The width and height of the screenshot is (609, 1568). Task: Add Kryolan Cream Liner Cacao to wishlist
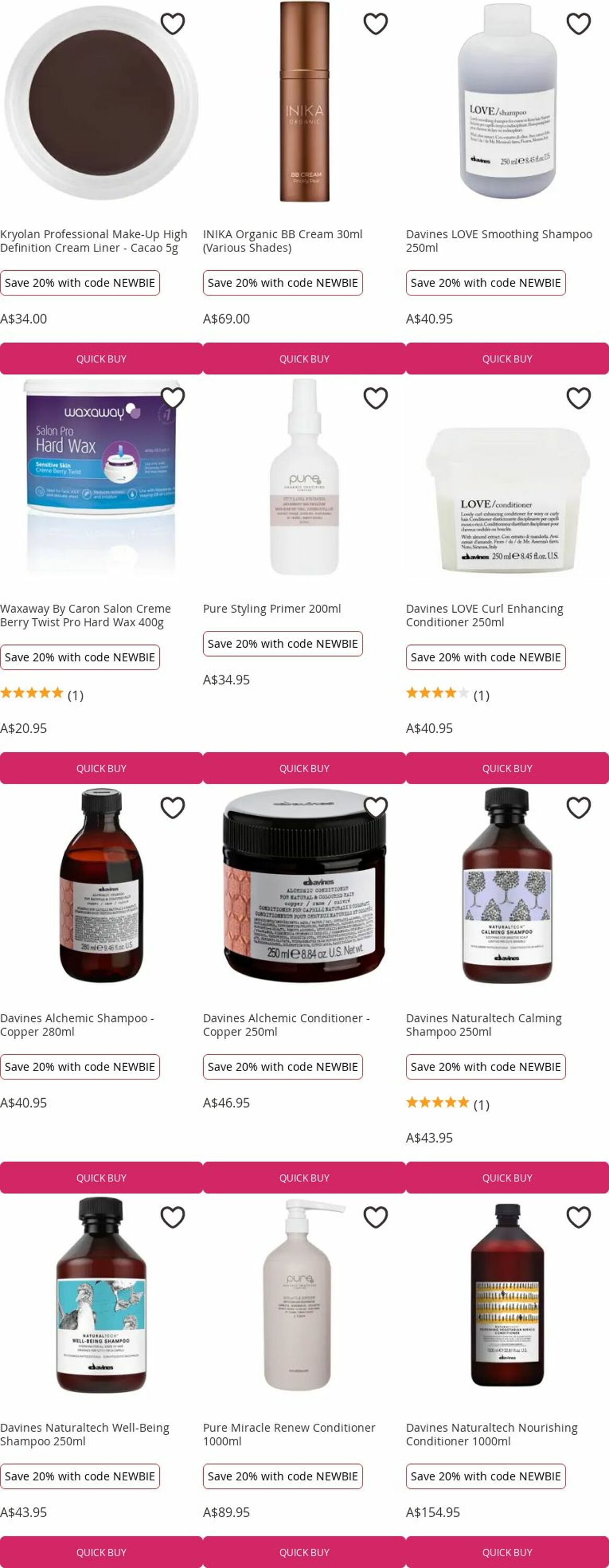tap(173, 24)
